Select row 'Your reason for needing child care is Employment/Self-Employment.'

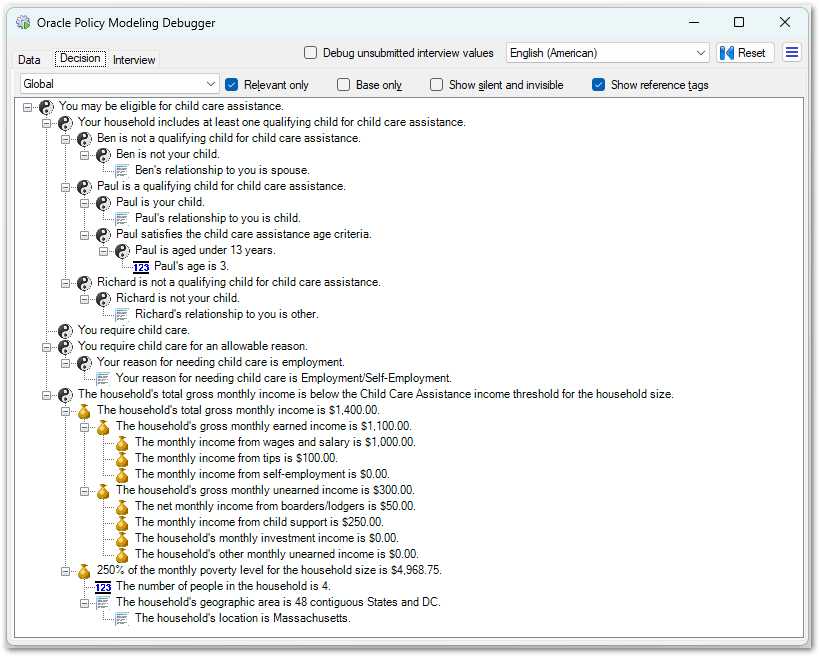pyautogui.click(x=283, y=379)
